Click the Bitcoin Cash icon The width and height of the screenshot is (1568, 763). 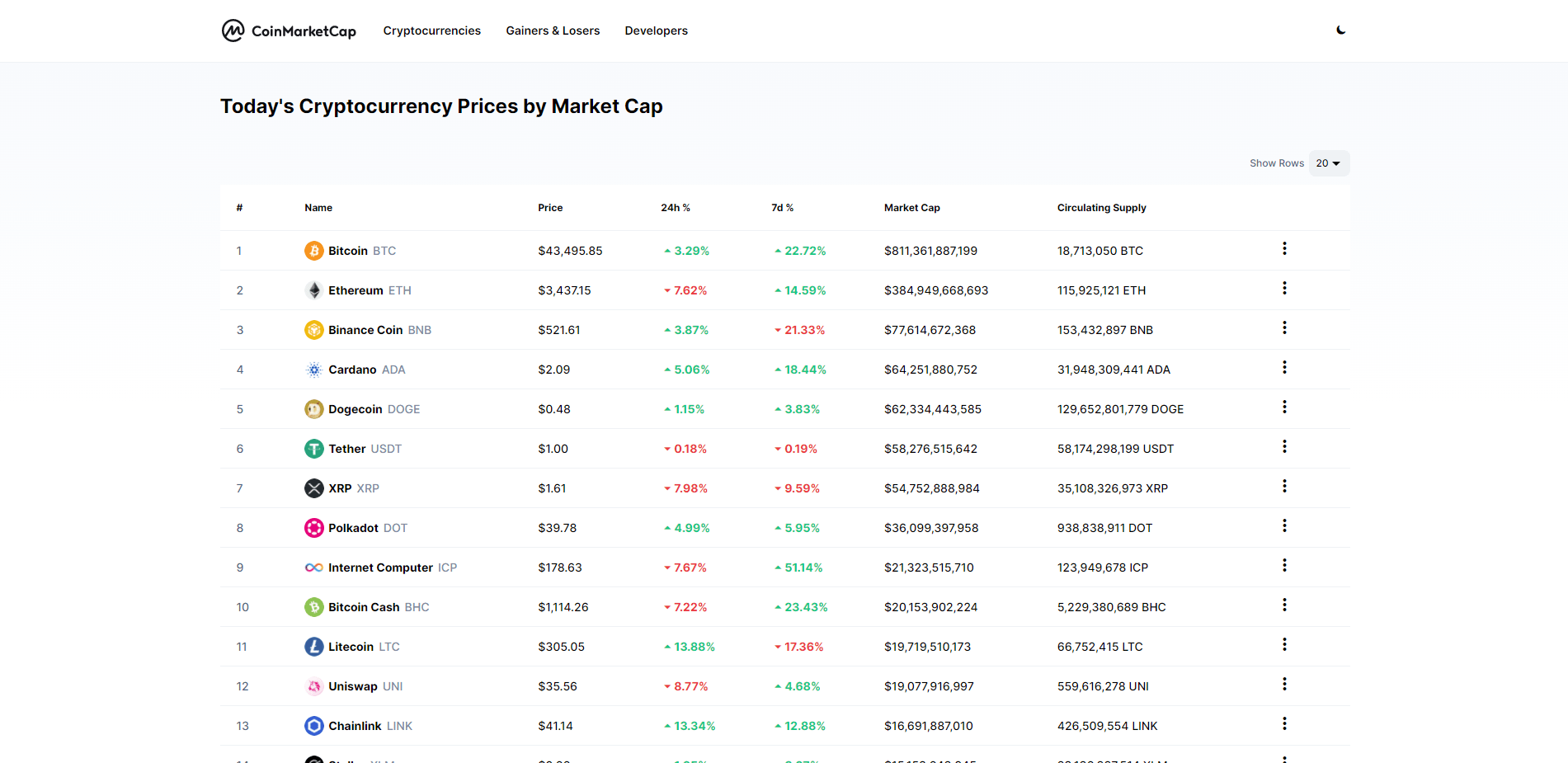314,607
